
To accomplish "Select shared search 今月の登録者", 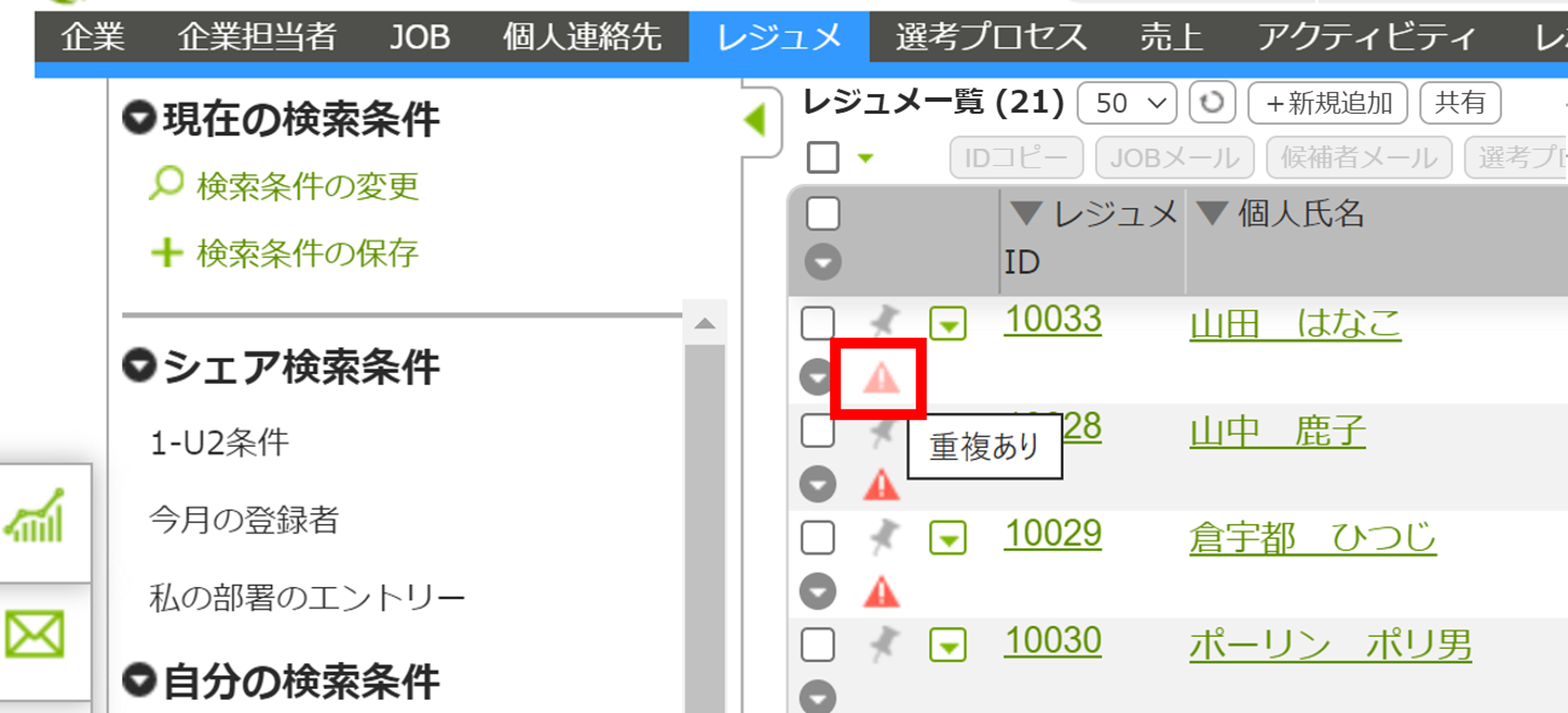I will tap(244, 520).
